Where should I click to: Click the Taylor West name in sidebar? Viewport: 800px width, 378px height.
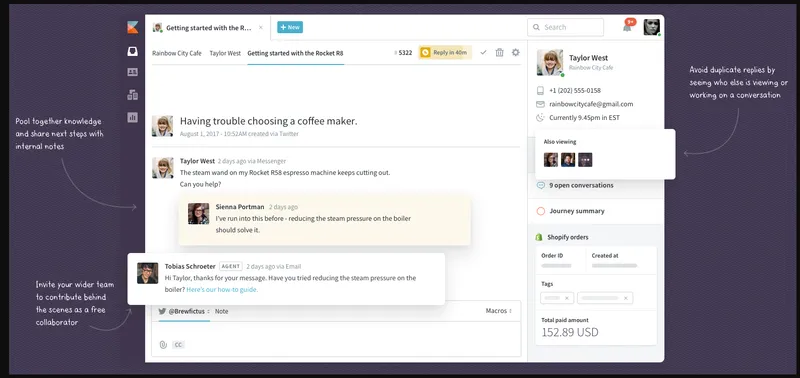tap(588, 58)
